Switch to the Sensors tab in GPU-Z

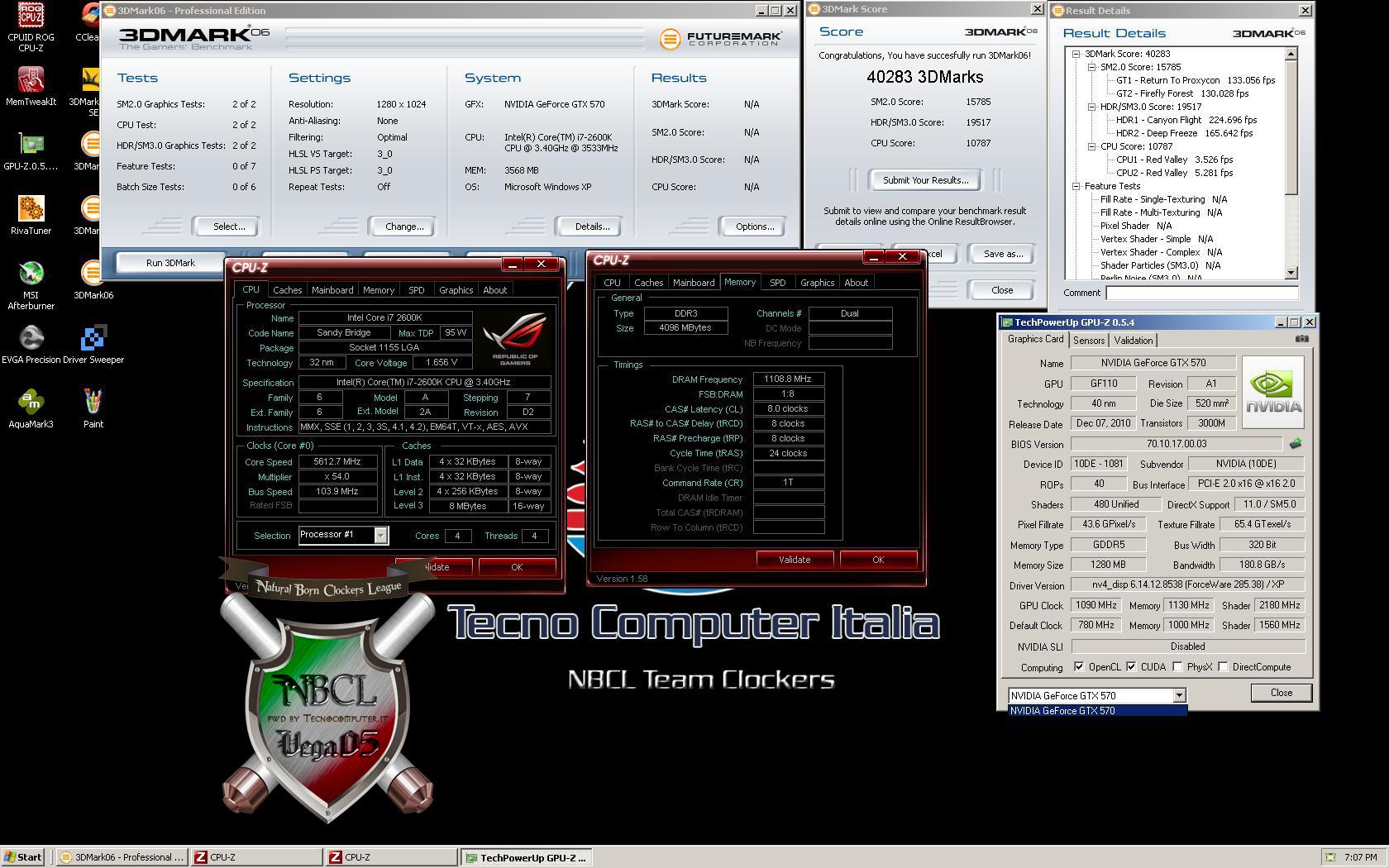point(1089,341)
